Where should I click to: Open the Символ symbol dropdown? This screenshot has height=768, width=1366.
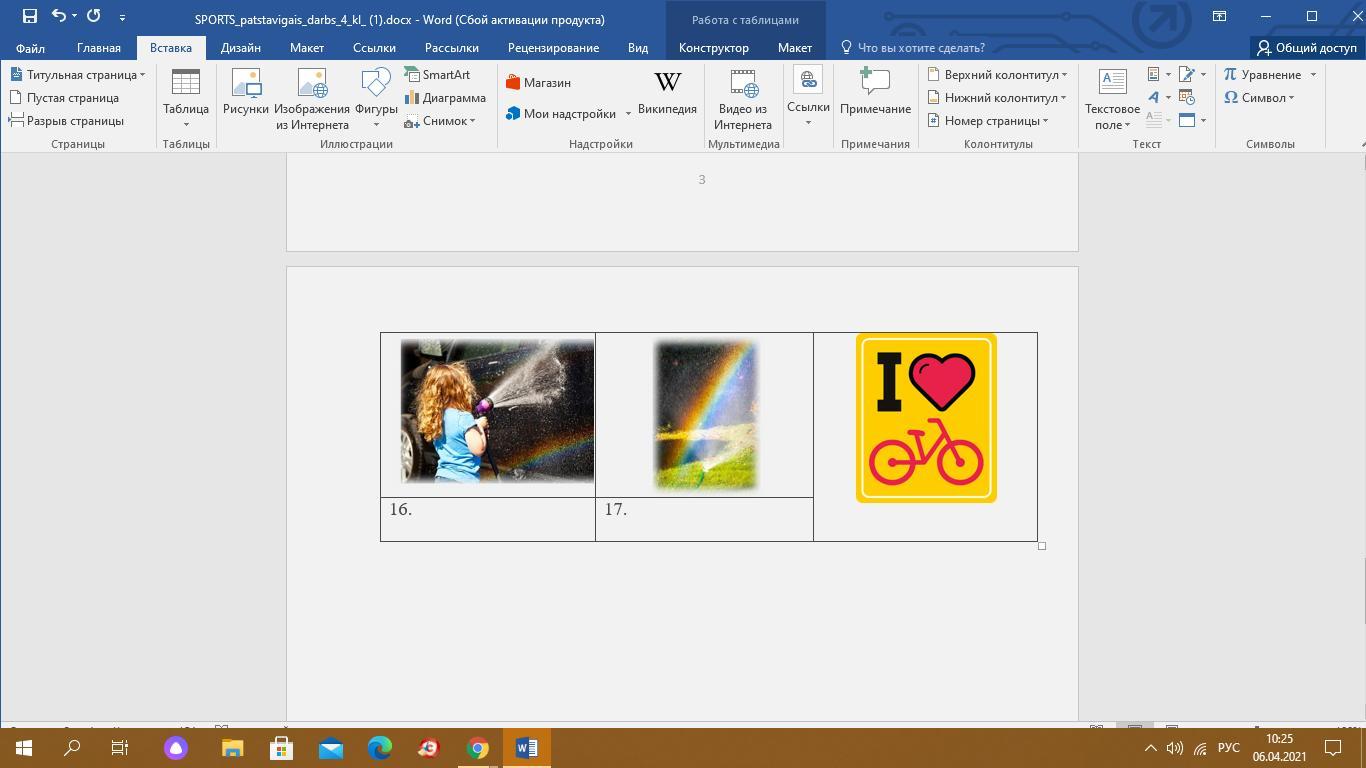tap(1259, 98)
